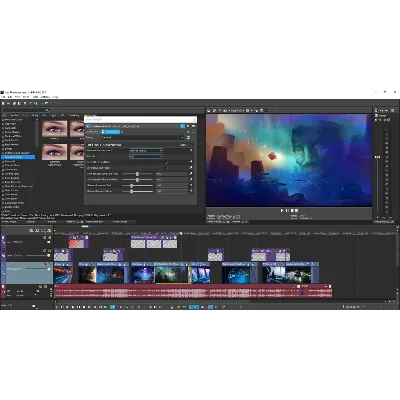Click the New project toolbar icon
Viewport: 400px width, 400px height.
(x=3, y=103)
